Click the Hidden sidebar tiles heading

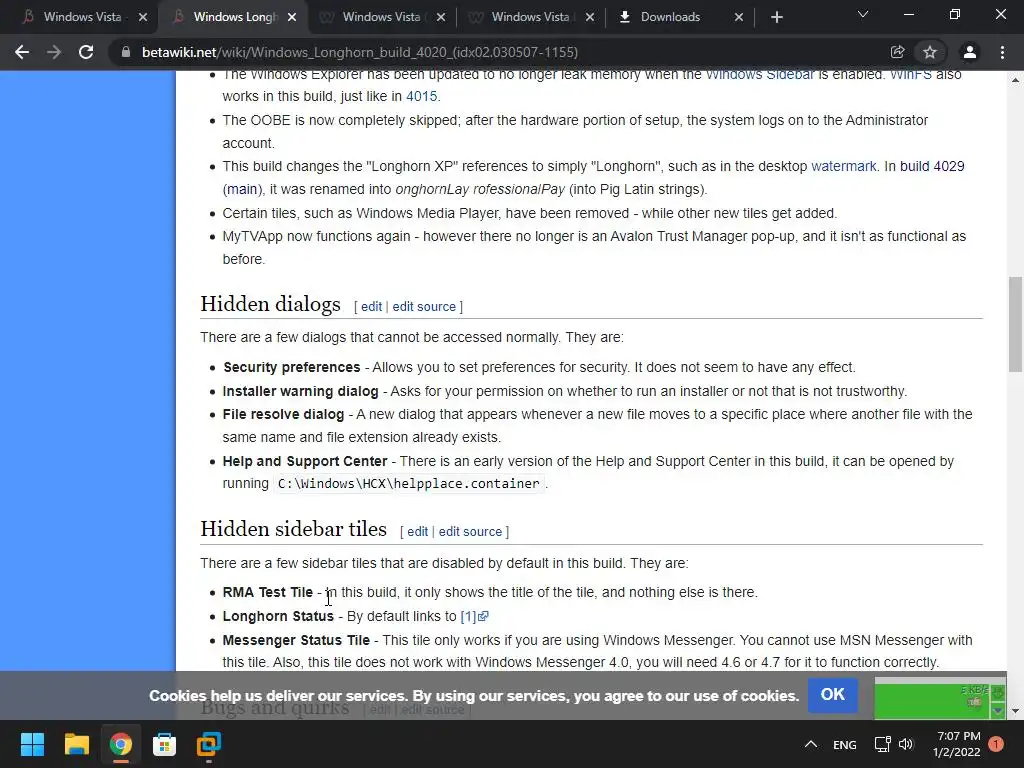[293, 529]
